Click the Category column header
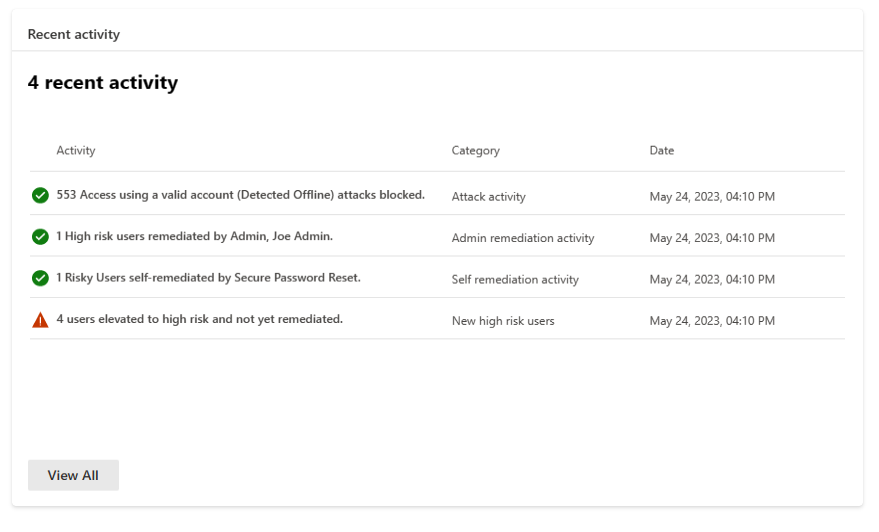This screenshot has height=532, width=879. pos(475,151)
